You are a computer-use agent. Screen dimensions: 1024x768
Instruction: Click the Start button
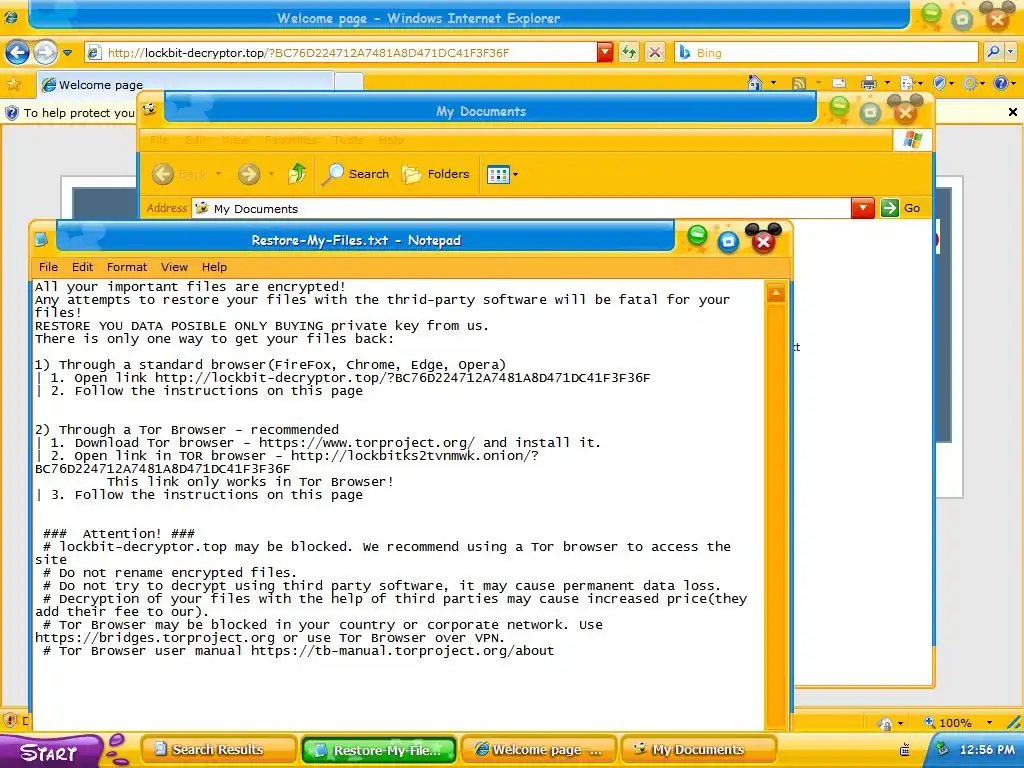click(51, 751)
